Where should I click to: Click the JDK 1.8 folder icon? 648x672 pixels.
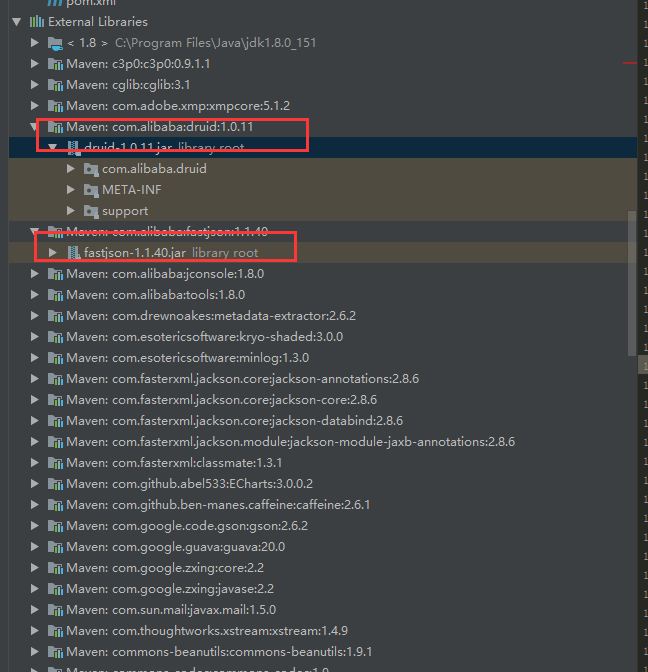point(55,43)
